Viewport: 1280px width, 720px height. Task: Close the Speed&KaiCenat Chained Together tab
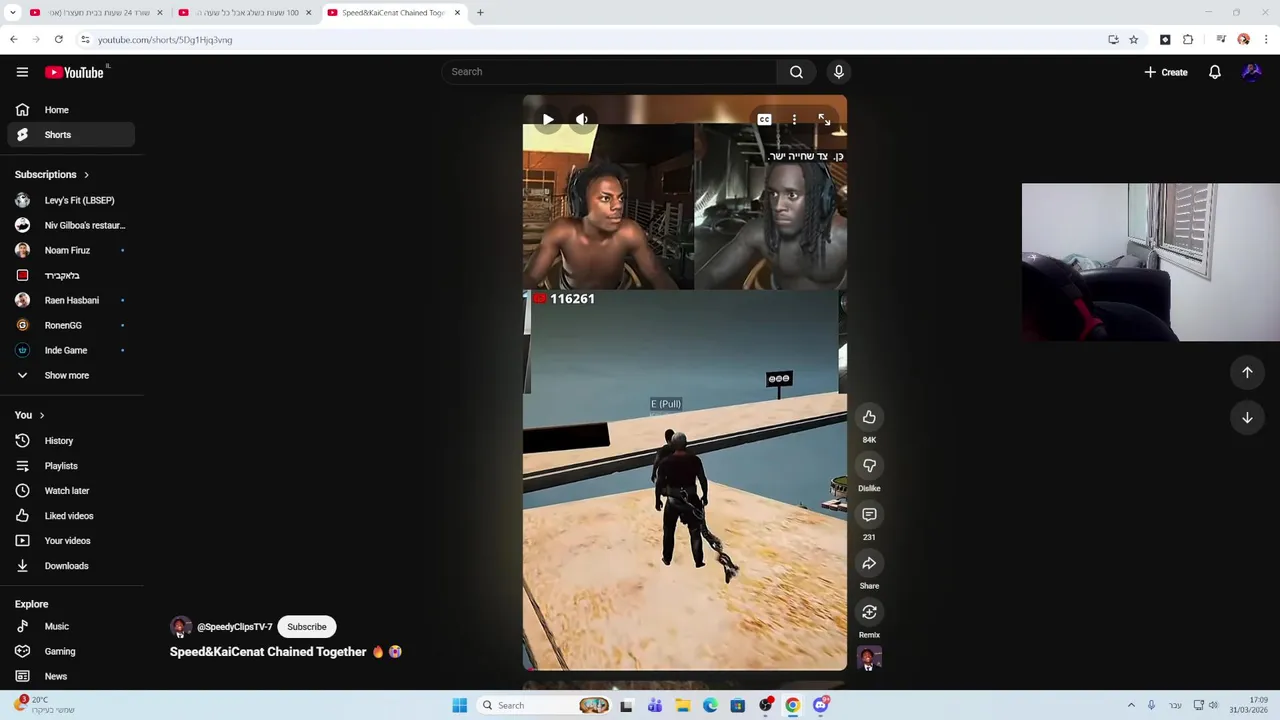coord(458,13)
